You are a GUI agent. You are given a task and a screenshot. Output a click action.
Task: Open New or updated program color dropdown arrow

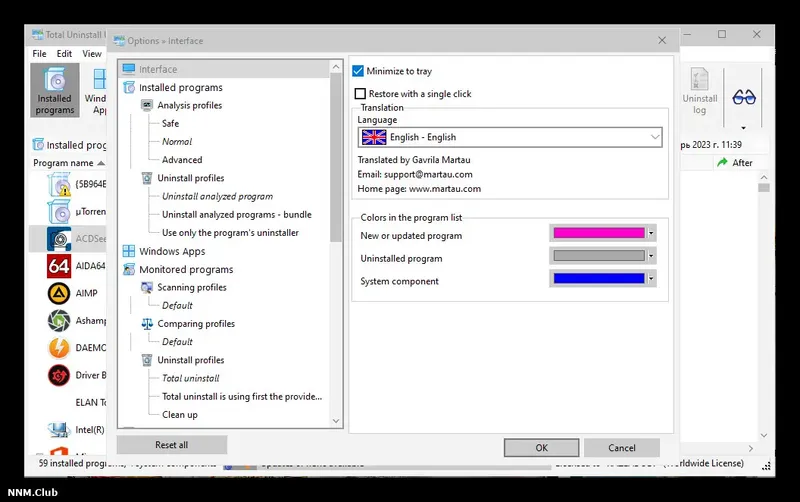click(651, 233)
